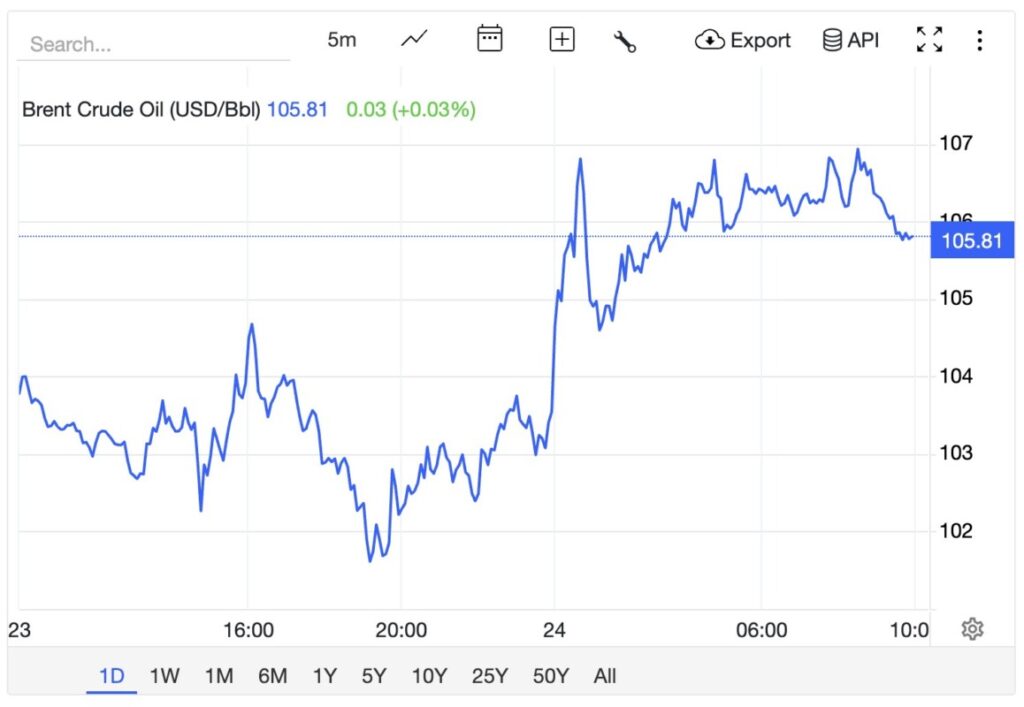Toggle fullscreen chart view
1024x707 pixels.
pyautogui.click(x=929, y=40)
